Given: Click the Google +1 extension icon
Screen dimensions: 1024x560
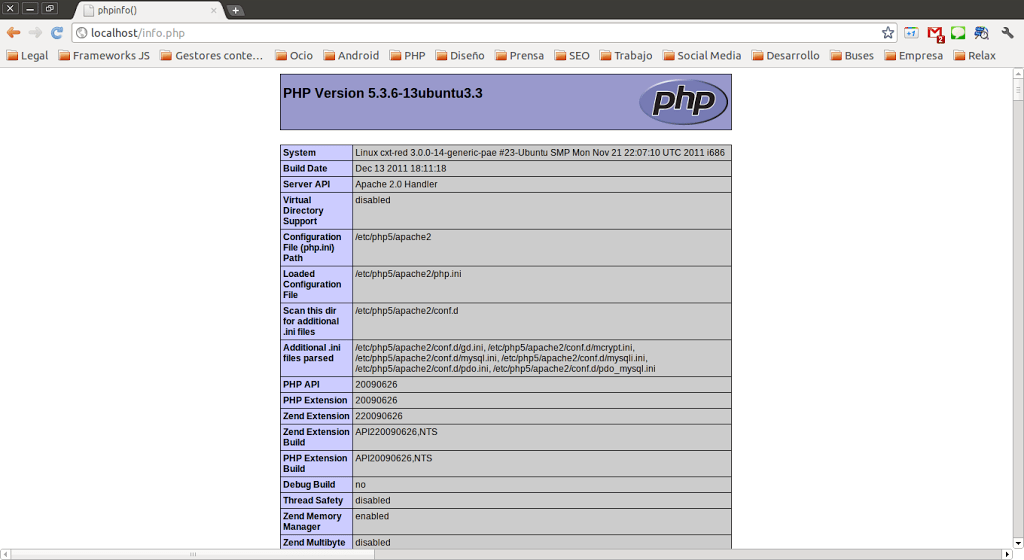Looking at the screenshot, I should pyautogui.click(x=911, y=33).
